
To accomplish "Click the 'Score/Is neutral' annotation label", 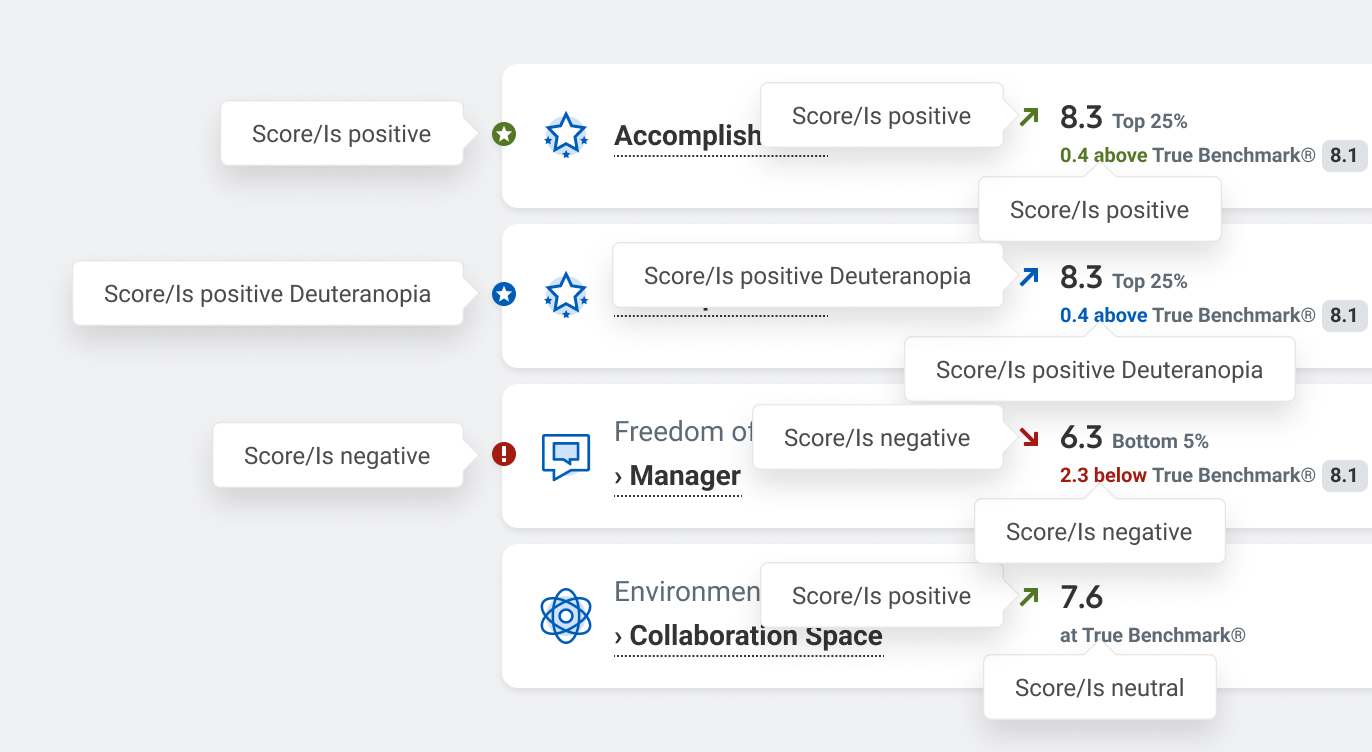I will point(1099,688).
